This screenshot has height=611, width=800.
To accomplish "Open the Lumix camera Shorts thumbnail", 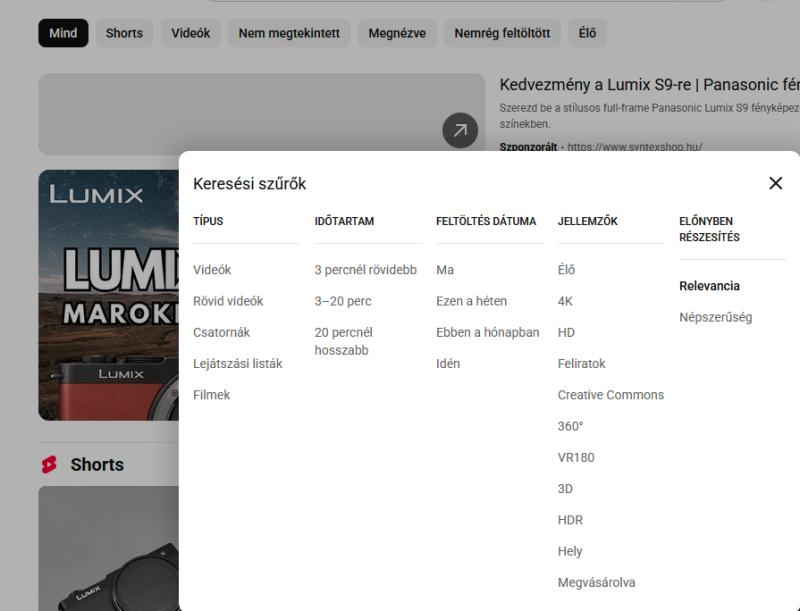I will (x=109, y=548).
